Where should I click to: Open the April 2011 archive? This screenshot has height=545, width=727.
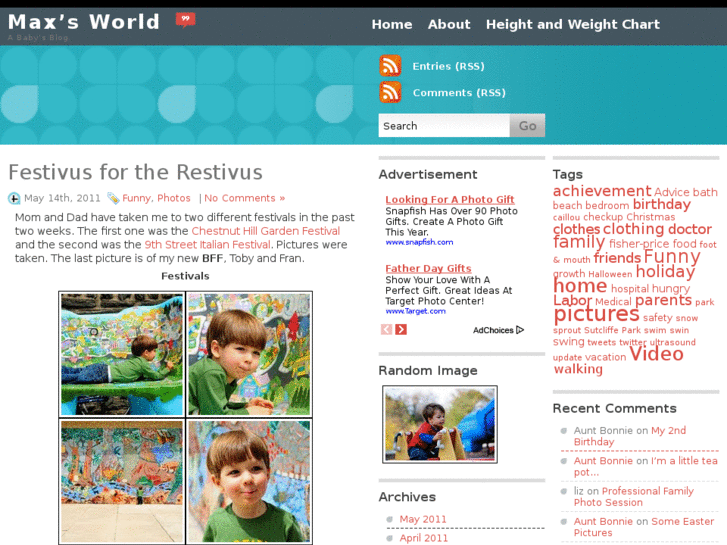pos(423,538)
